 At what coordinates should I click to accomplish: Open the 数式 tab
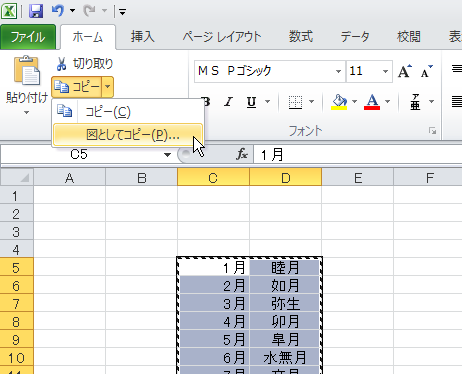coord(301,37)
